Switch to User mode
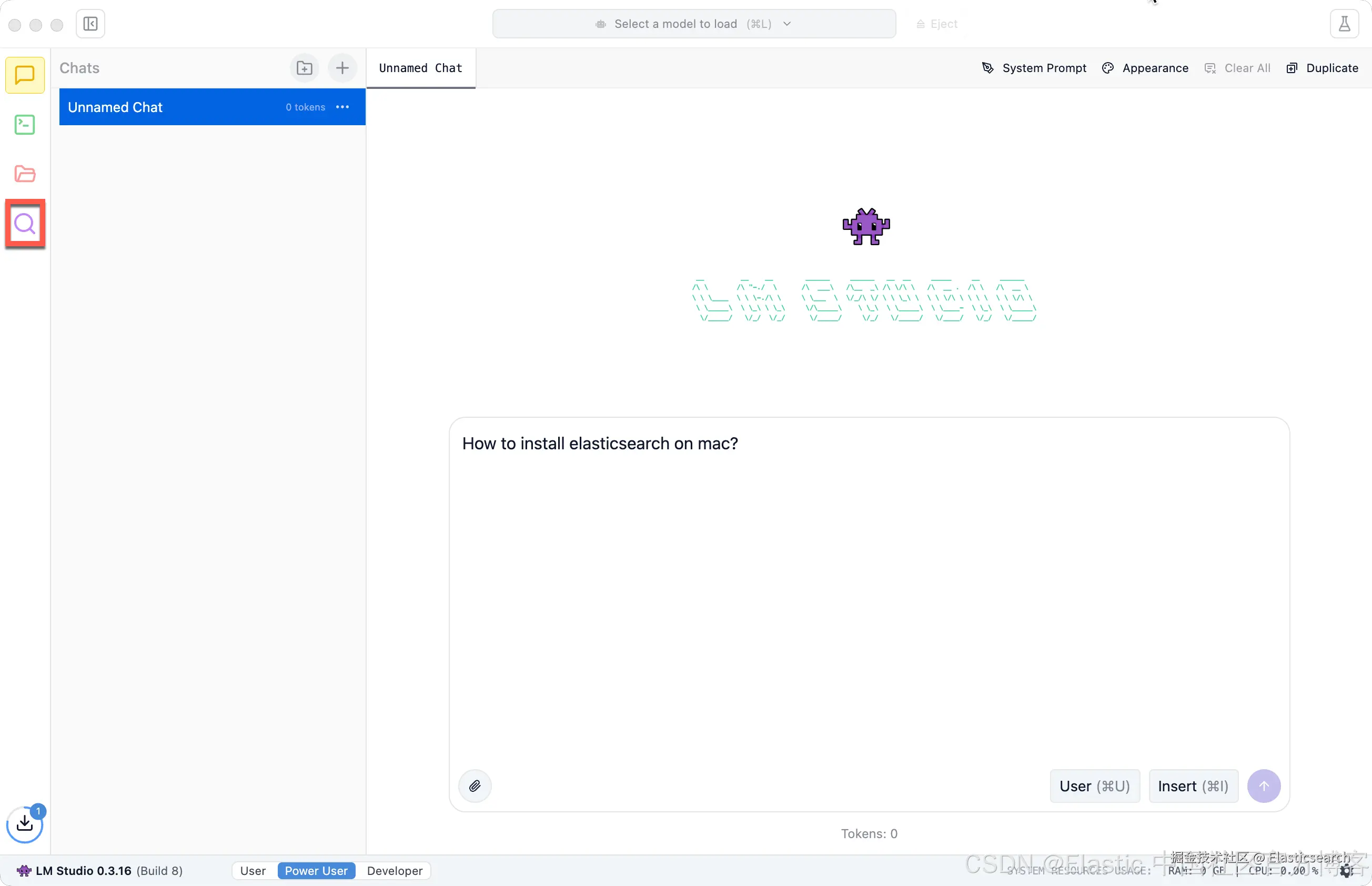 tap(253, 870)
